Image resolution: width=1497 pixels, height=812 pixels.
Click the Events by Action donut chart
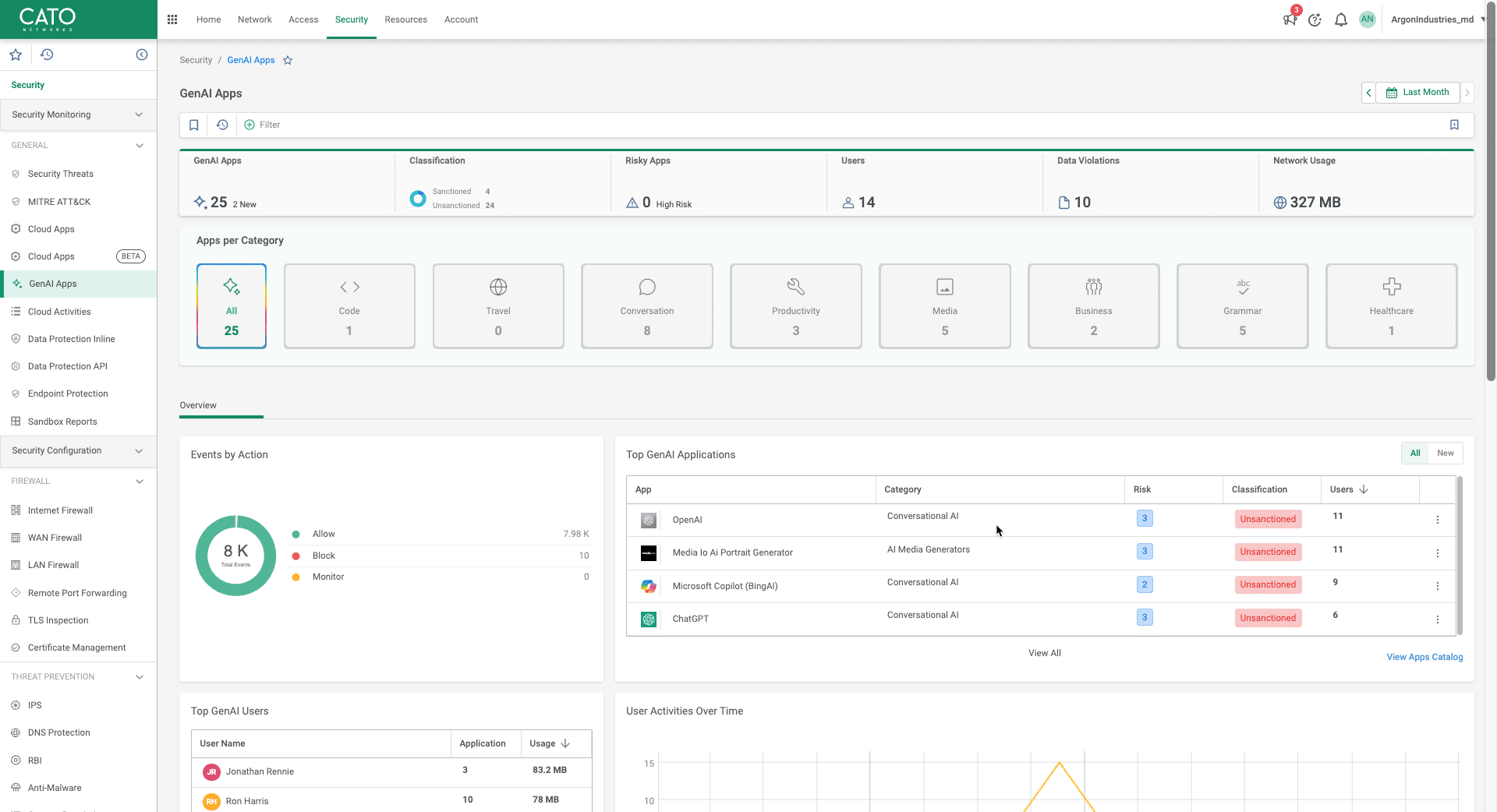coord(235,556)
